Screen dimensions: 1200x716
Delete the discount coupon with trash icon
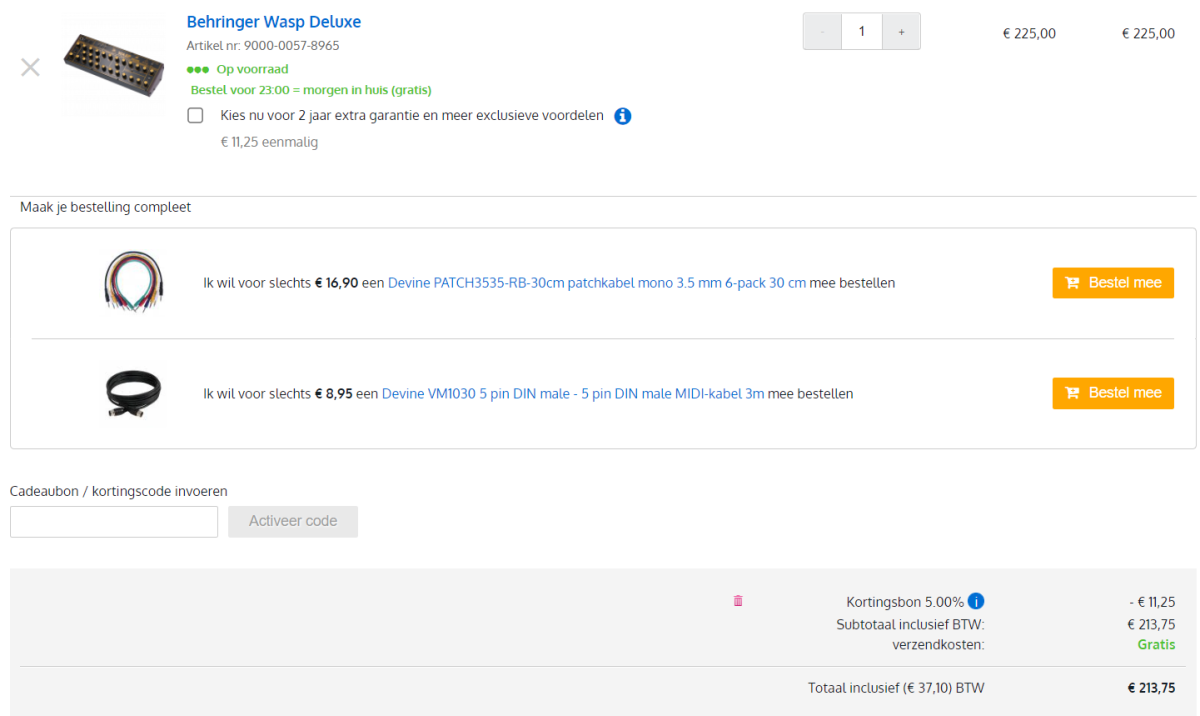[738, 601]
